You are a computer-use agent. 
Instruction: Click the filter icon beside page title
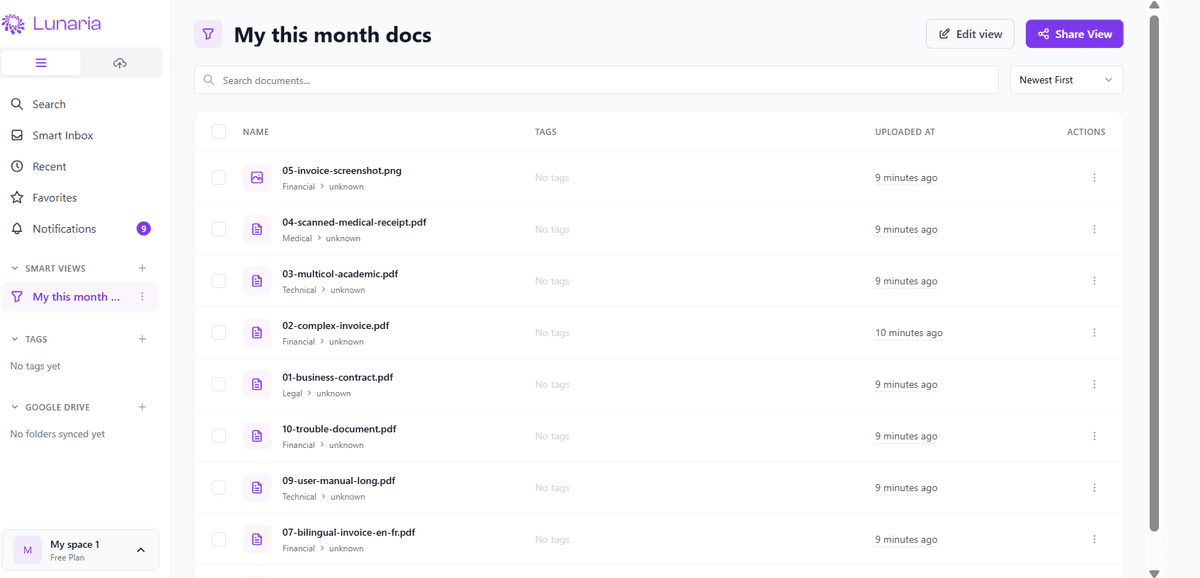pos(208,34)
